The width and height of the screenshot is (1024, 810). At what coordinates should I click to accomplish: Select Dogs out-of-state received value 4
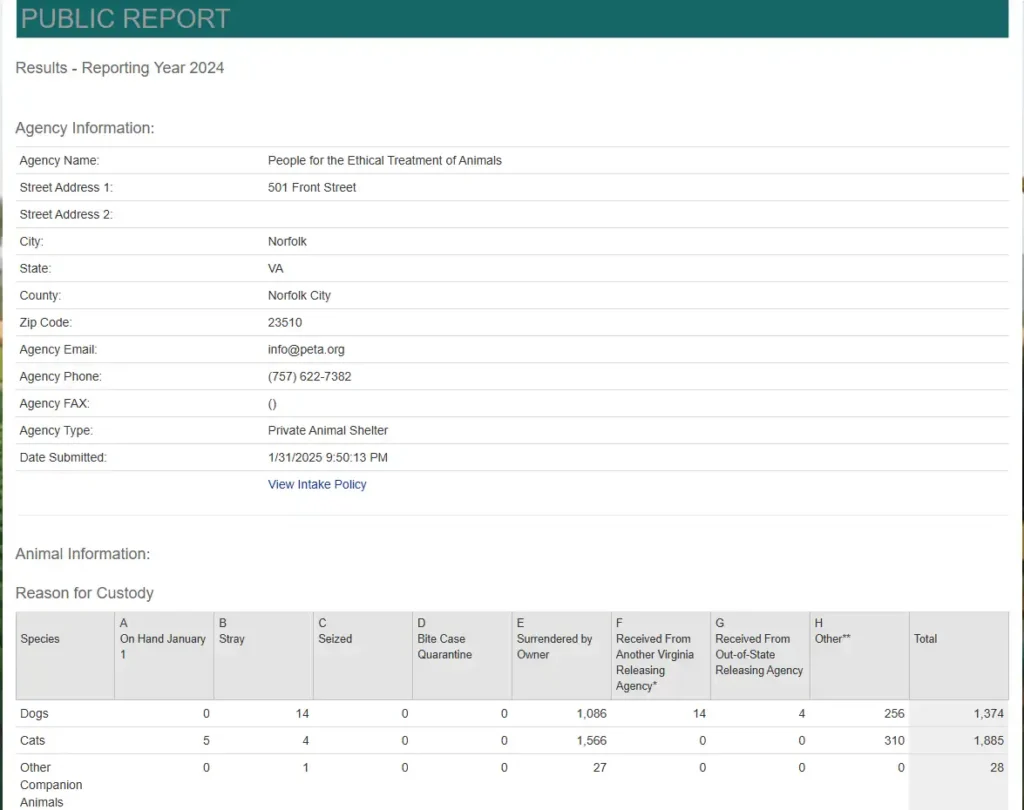(802, 713)
